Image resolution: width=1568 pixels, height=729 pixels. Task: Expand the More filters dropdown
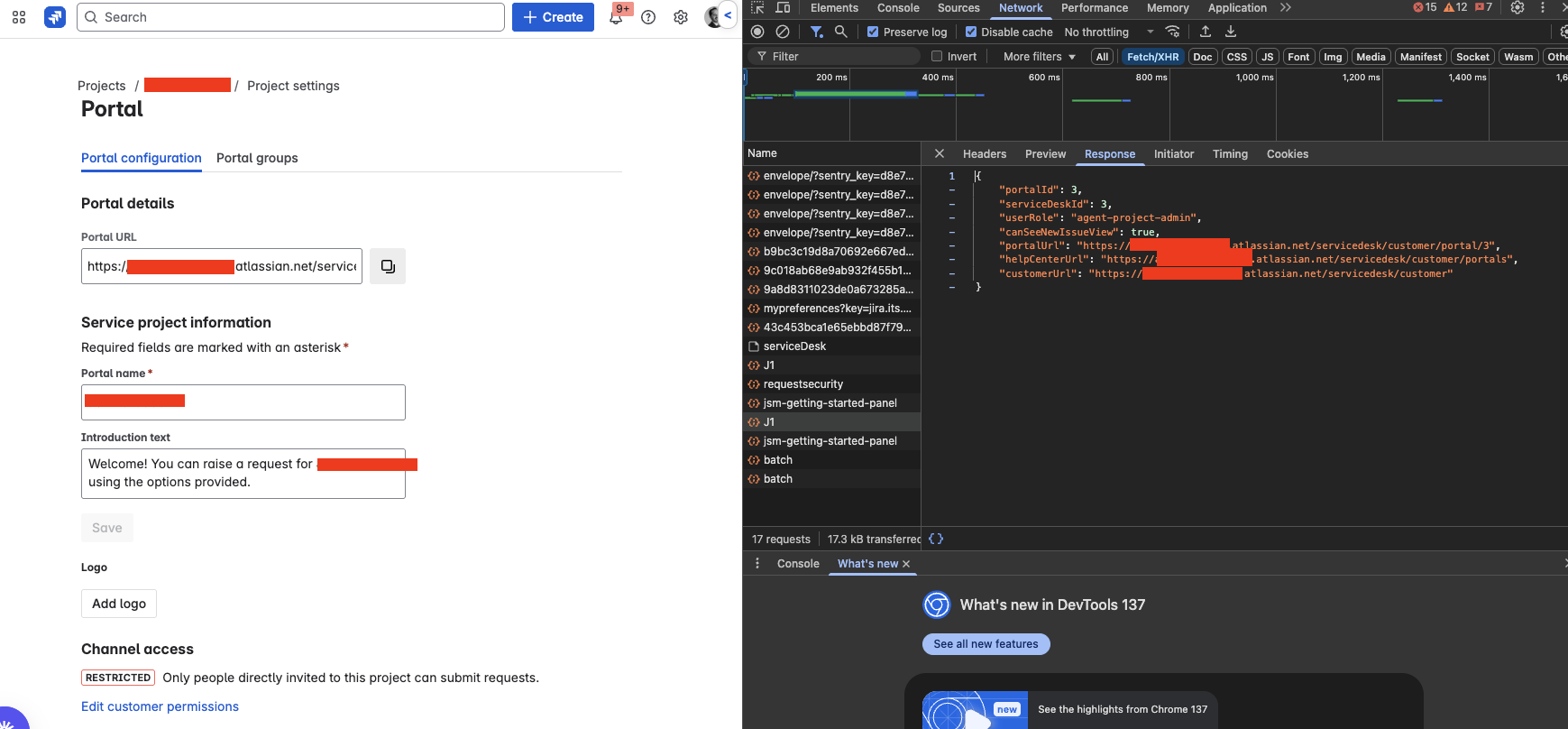point(1040,56)
